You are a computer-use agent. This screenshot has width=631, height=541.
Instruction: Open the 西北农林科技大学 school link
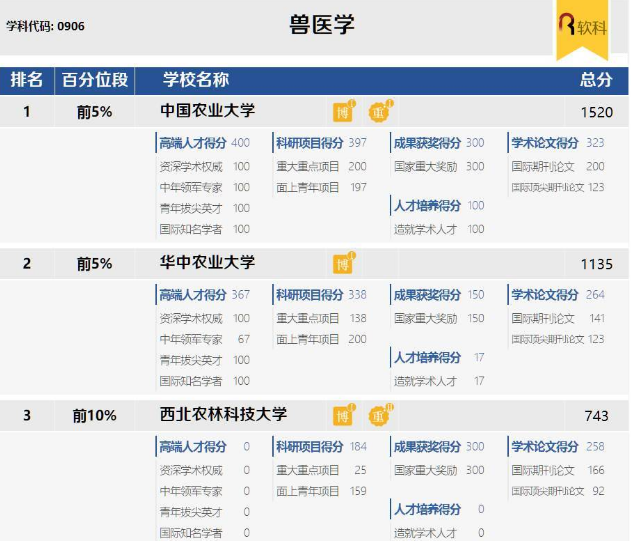224,414
